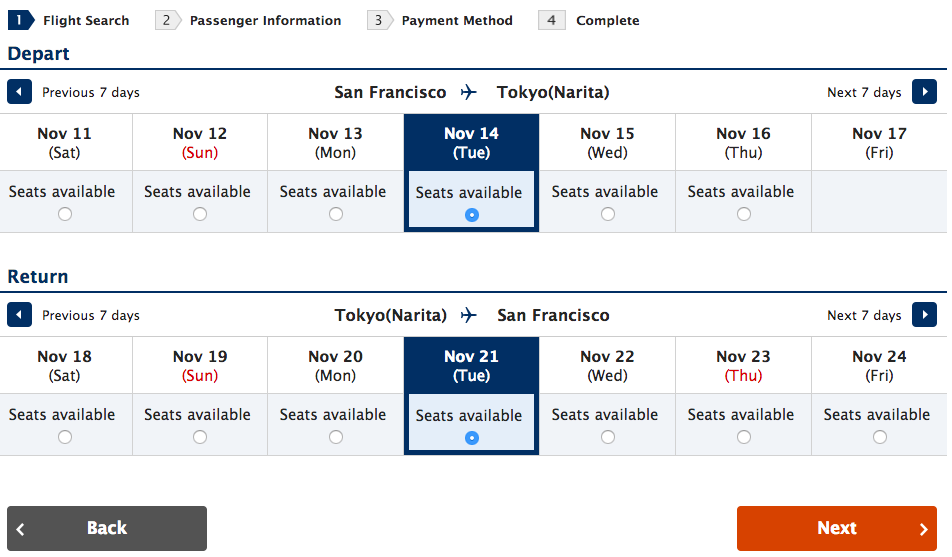Select Nov 11 (Sat) departure radio button
The height and width of the screenshot is (557, 952).
pyautogui.click(x=65, y=214)
